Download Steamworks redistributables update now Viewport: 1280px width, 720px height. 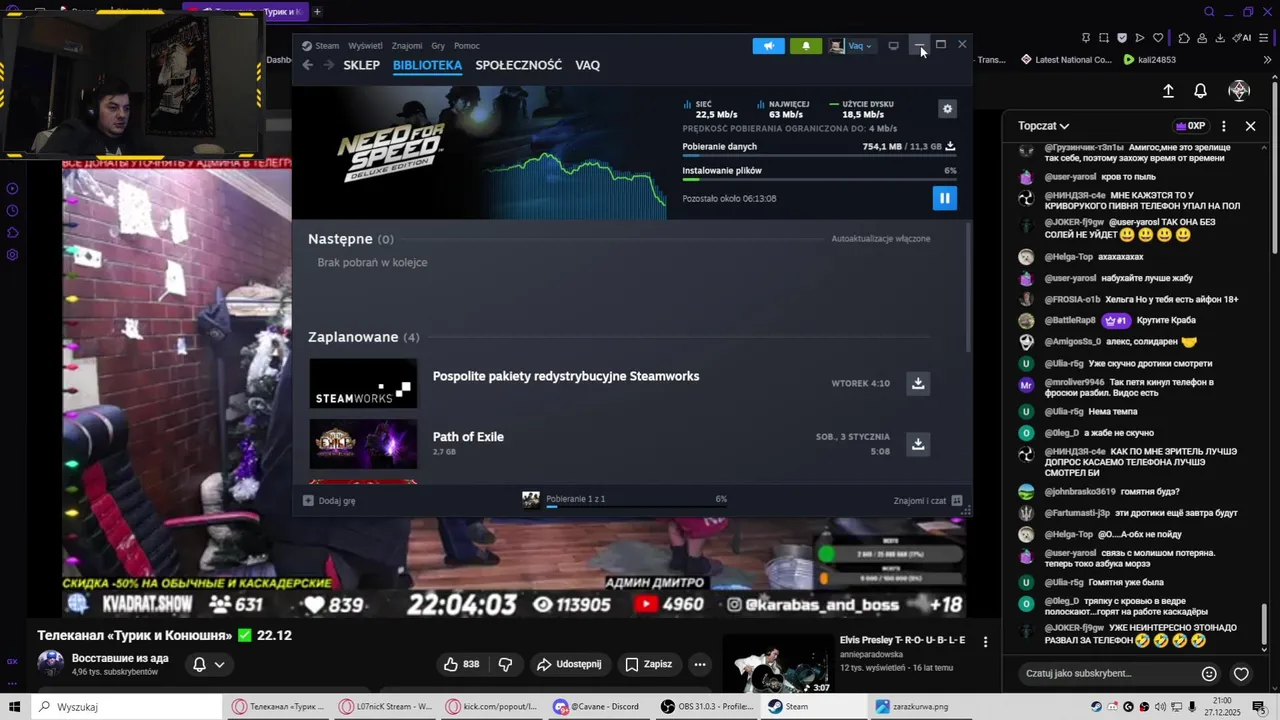pos(918,383)
